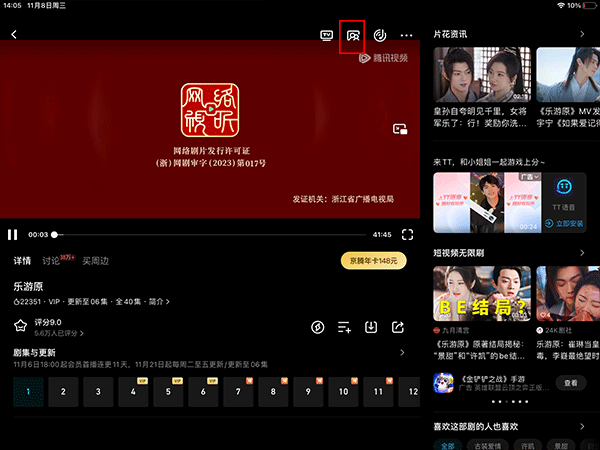The height and width of the screenshot is (450, 600).
Task: Open the 5.6万人已评分 ratings details
Action: [x=59, y=333]
